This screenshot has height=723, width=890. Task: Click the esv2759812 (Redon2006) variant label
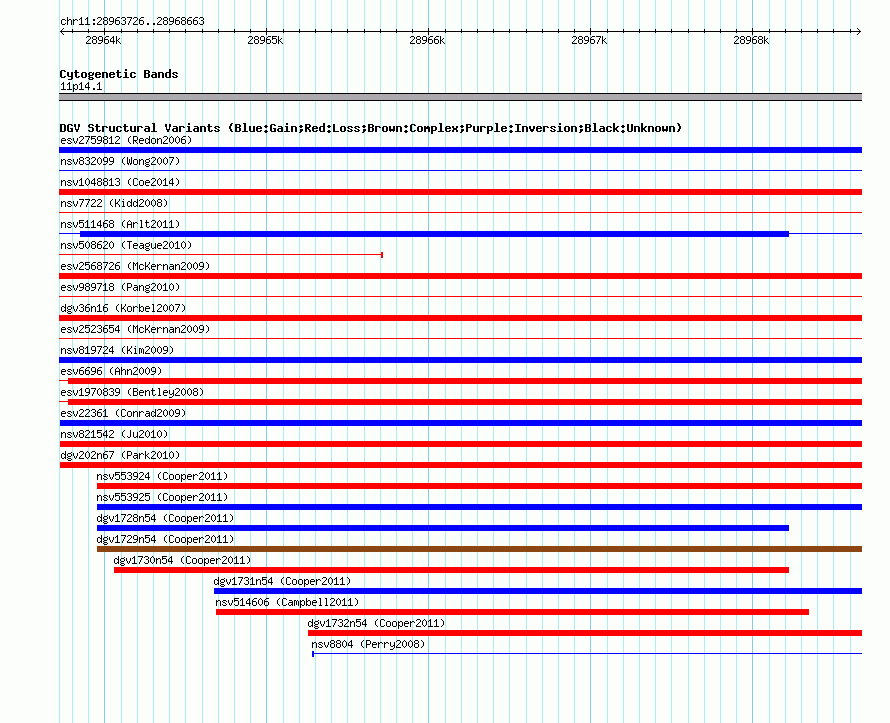coord(126,140)
